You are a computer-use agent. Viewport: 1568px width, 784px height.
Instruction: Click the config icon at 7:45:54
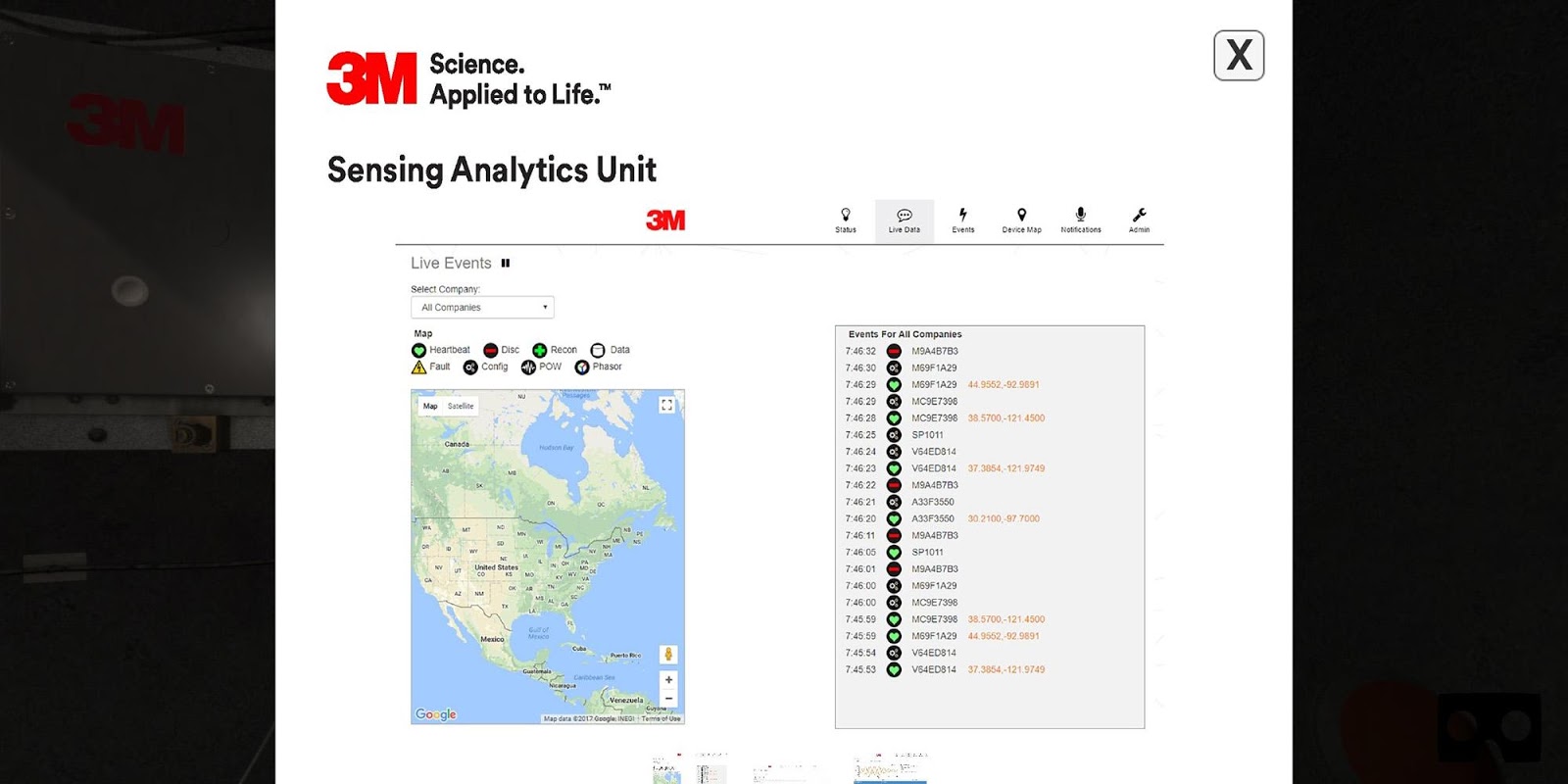pyautogui.click(x=894, y=653)
